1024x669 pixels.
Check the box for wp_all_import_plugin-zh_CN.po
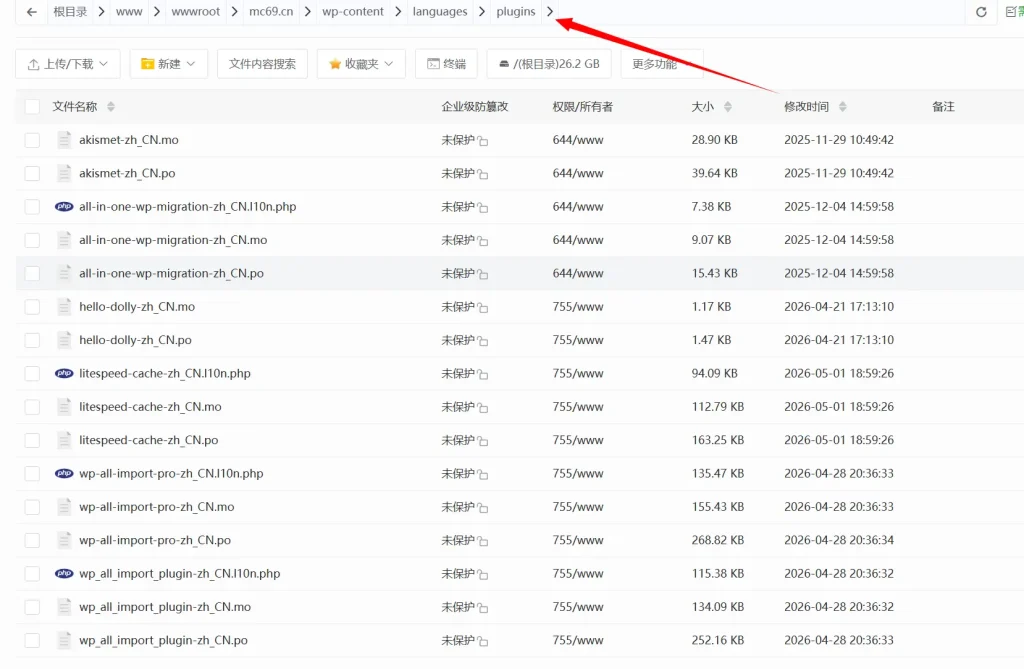pyautogui.click(x=32, y=640)
